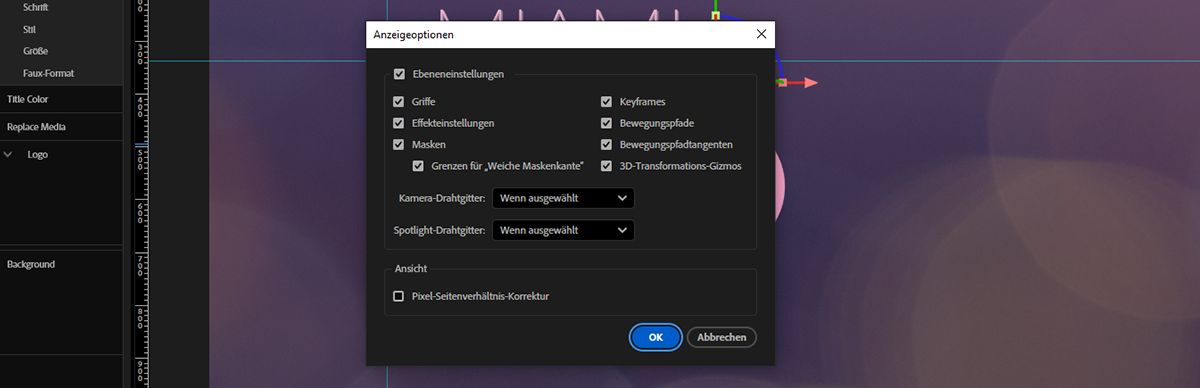Toggle the Bewegungspfade checkbox
This screenshot has height=388, width=1200.
[607, 123]
